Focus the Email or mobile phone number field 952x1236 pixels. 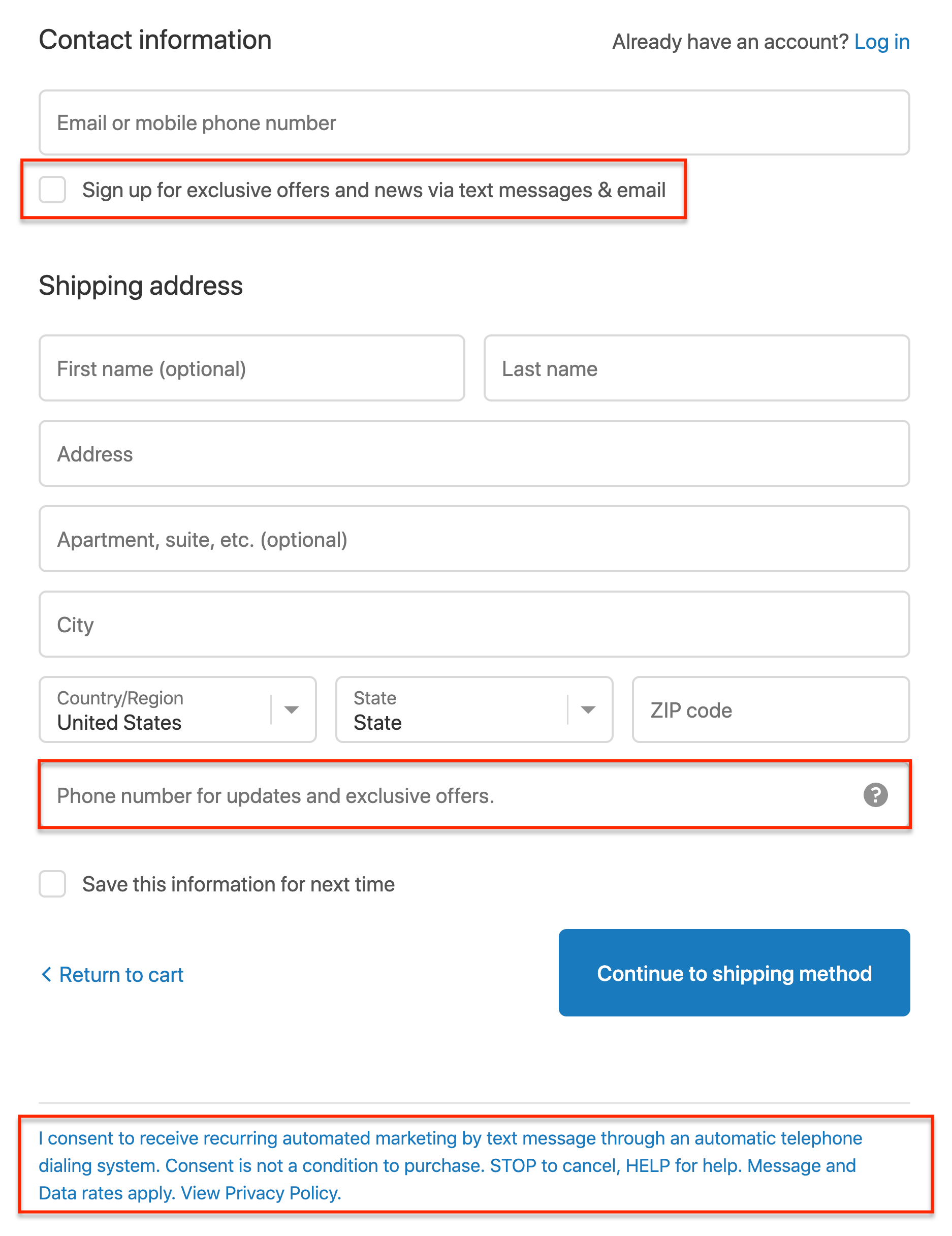click(474, 123)
